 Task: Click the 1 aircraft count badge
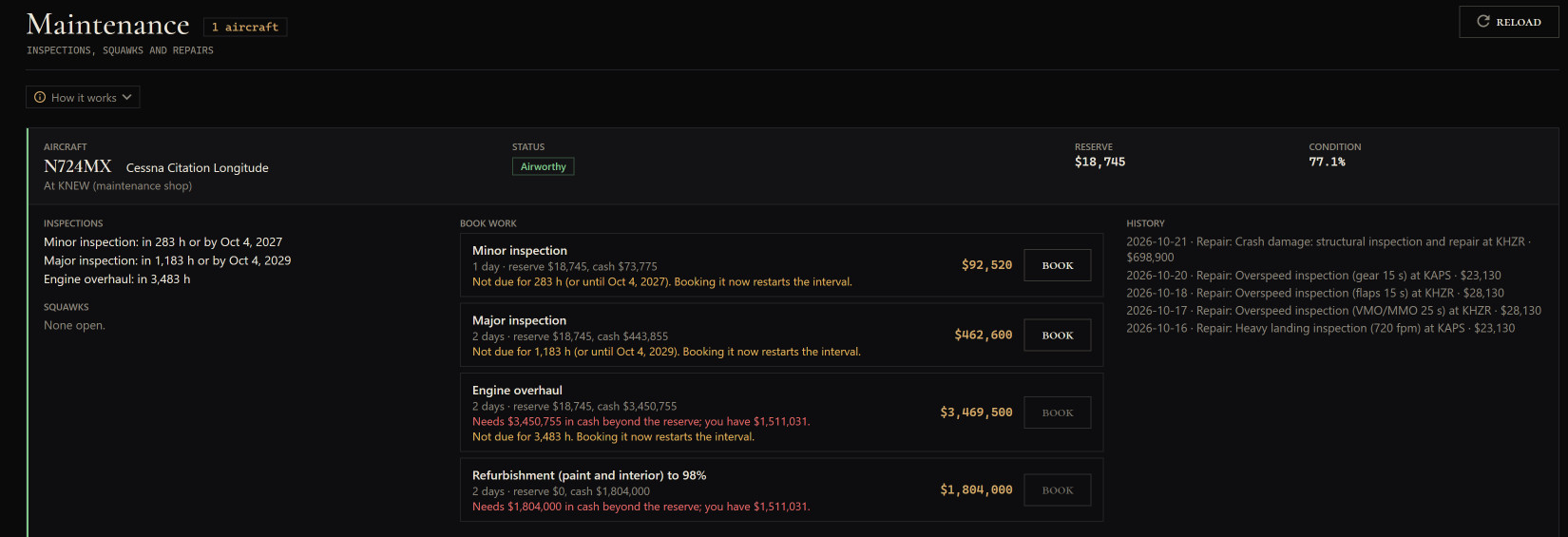pos(245,27)
